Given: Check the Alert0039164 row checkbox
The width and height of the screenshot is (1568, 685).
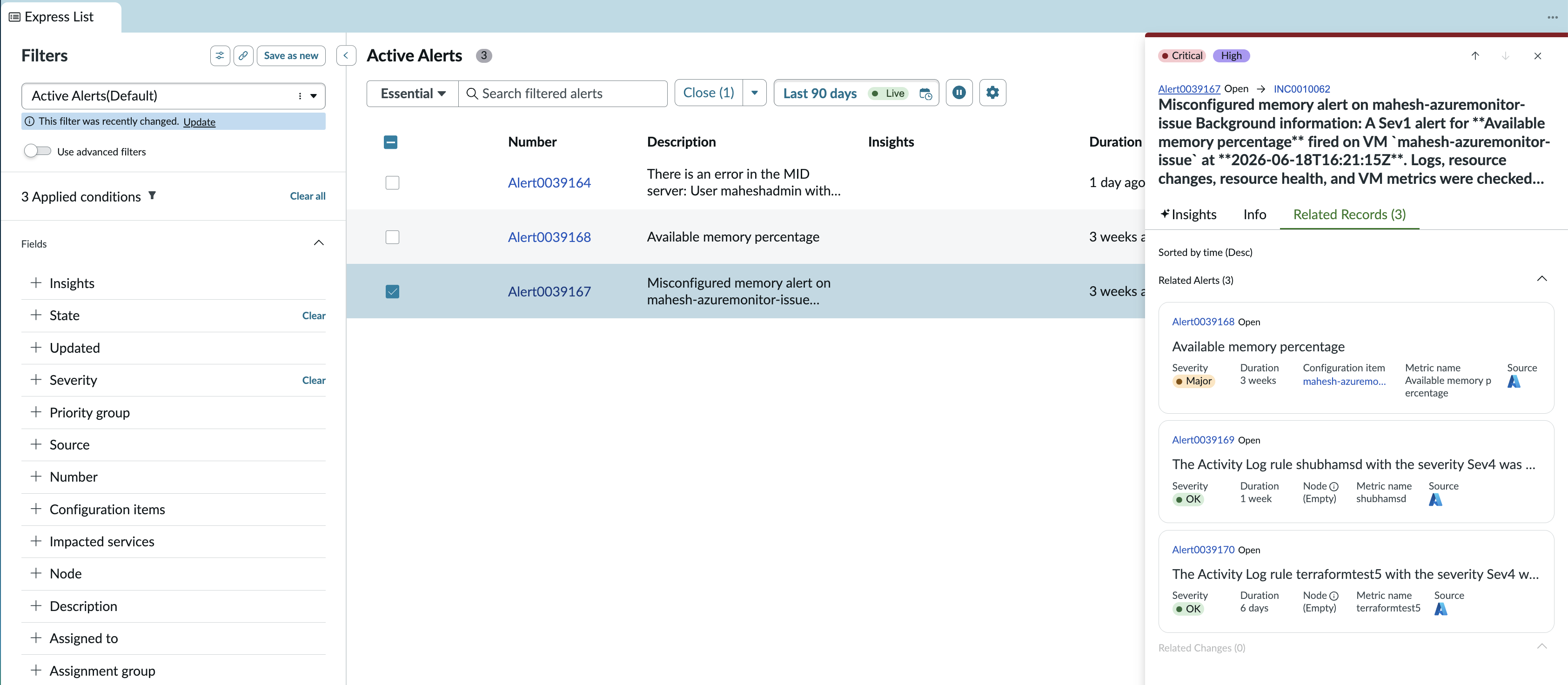Looking at the screenshot, I should click(393, 183).
